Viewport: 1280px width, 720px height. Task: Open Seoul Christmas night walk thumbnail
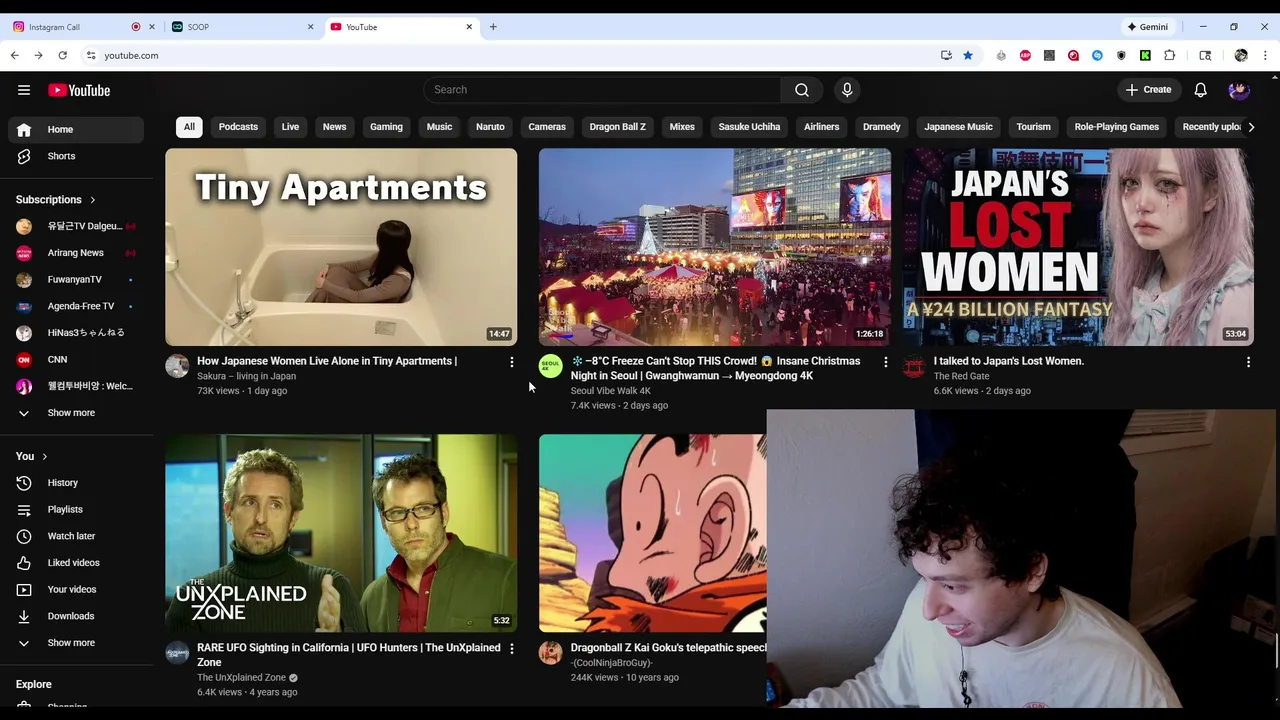point(714,247)
